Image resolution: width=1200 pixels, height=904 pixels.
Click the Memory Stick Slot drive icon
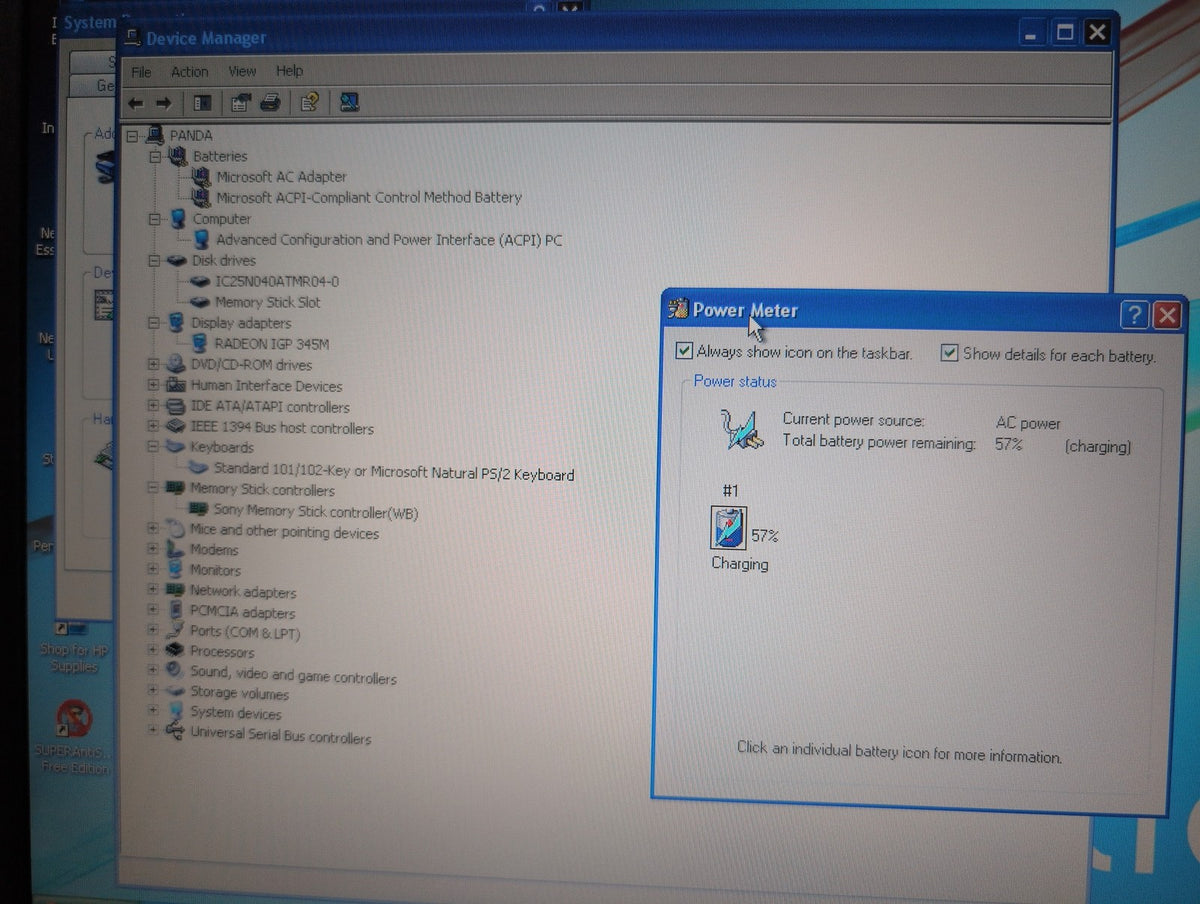coord(200,302)
